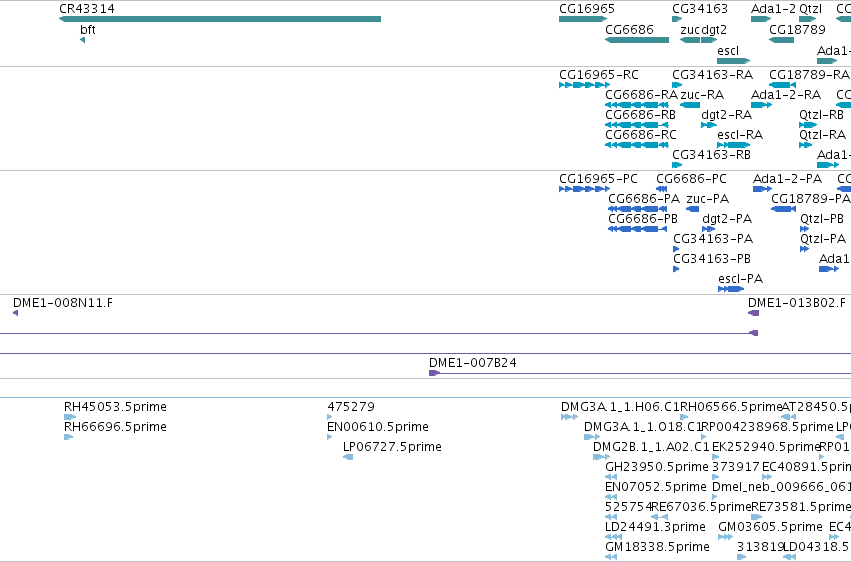The width and height of the screenshot is (851, 562).
Task: Click the CG6686-PB protein feature
Action: [637, 229]
